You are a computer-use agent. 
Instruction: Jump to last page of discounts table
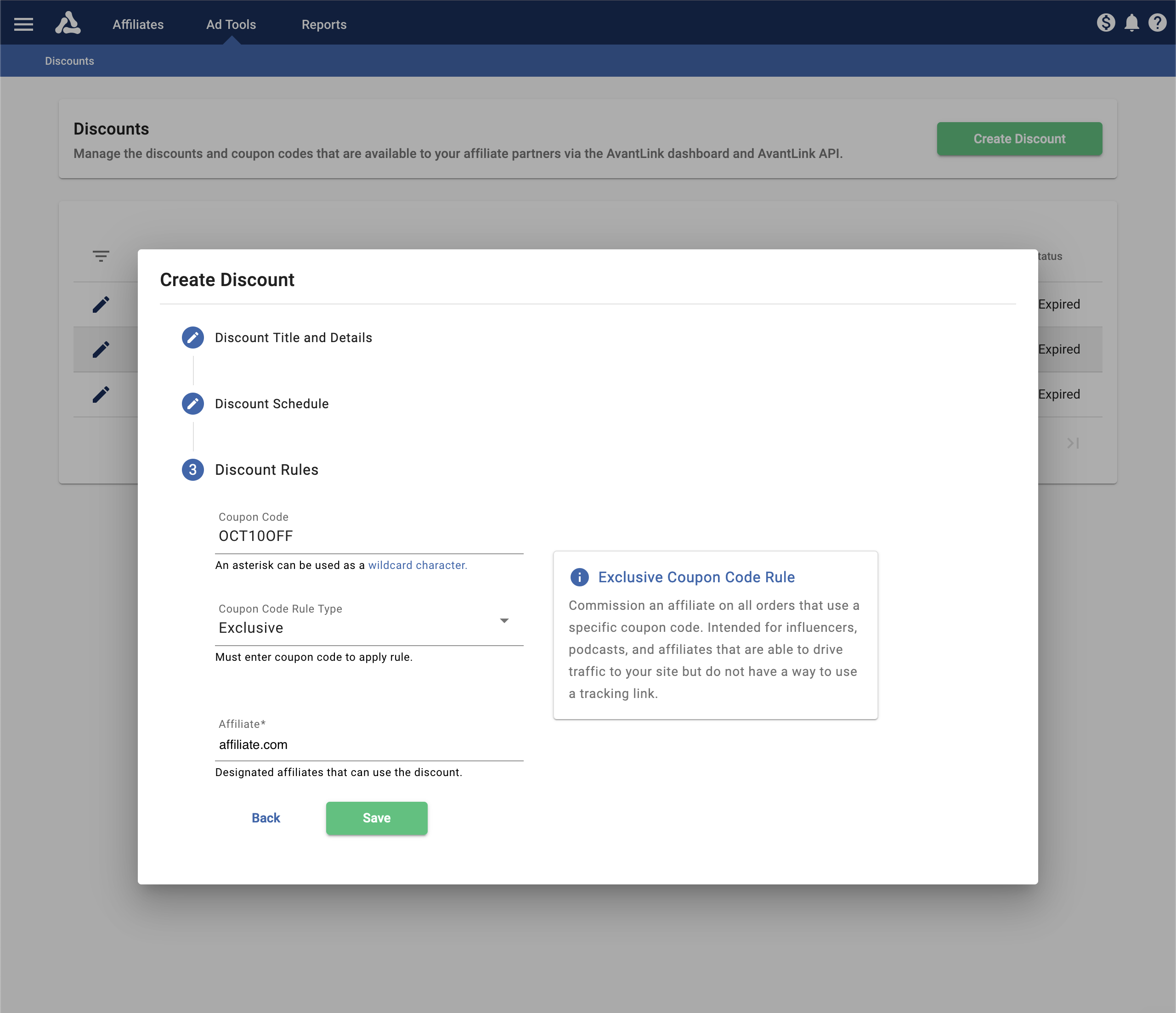1072,443
